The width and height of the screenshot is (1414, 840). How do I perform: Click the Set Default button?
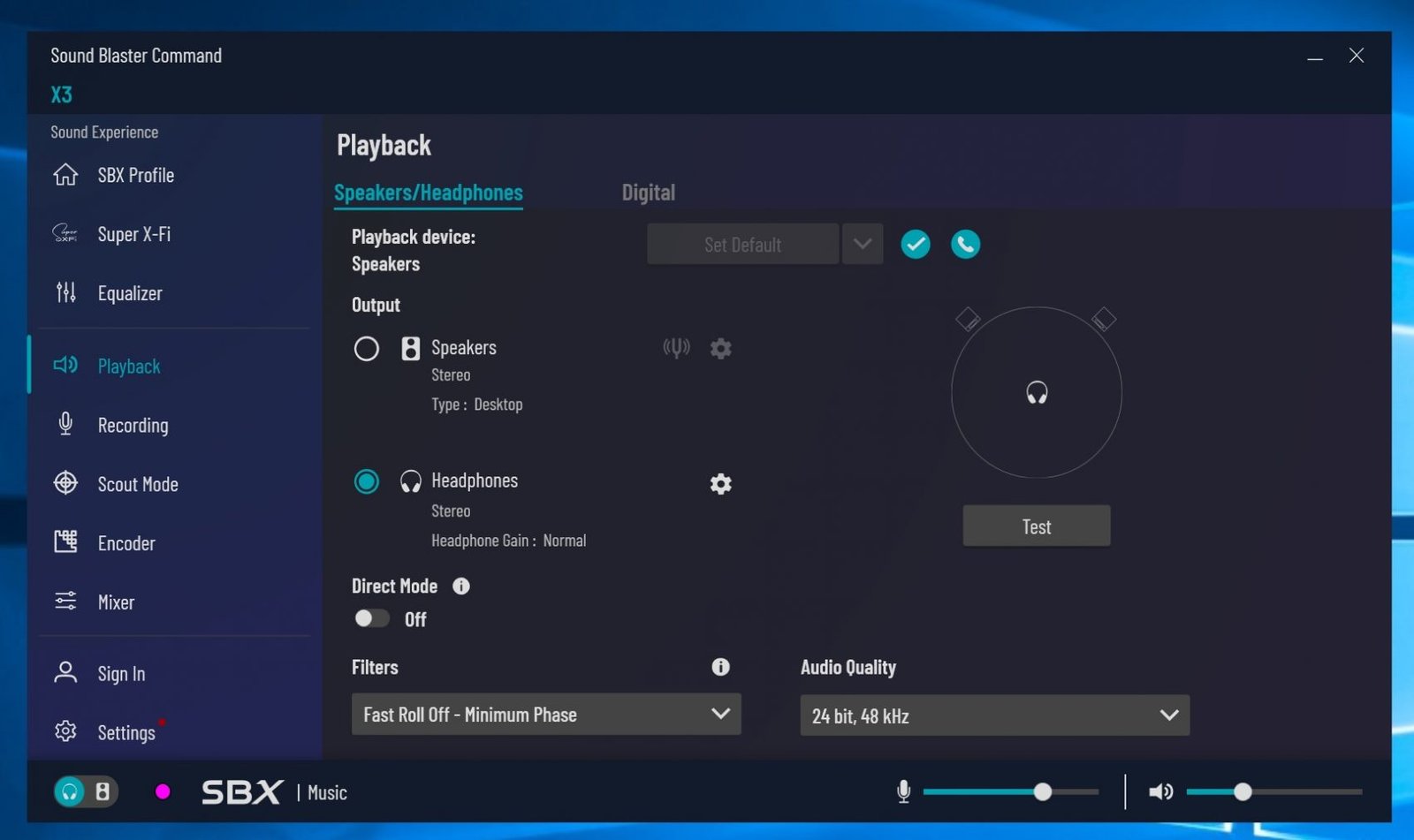point(743,244)
